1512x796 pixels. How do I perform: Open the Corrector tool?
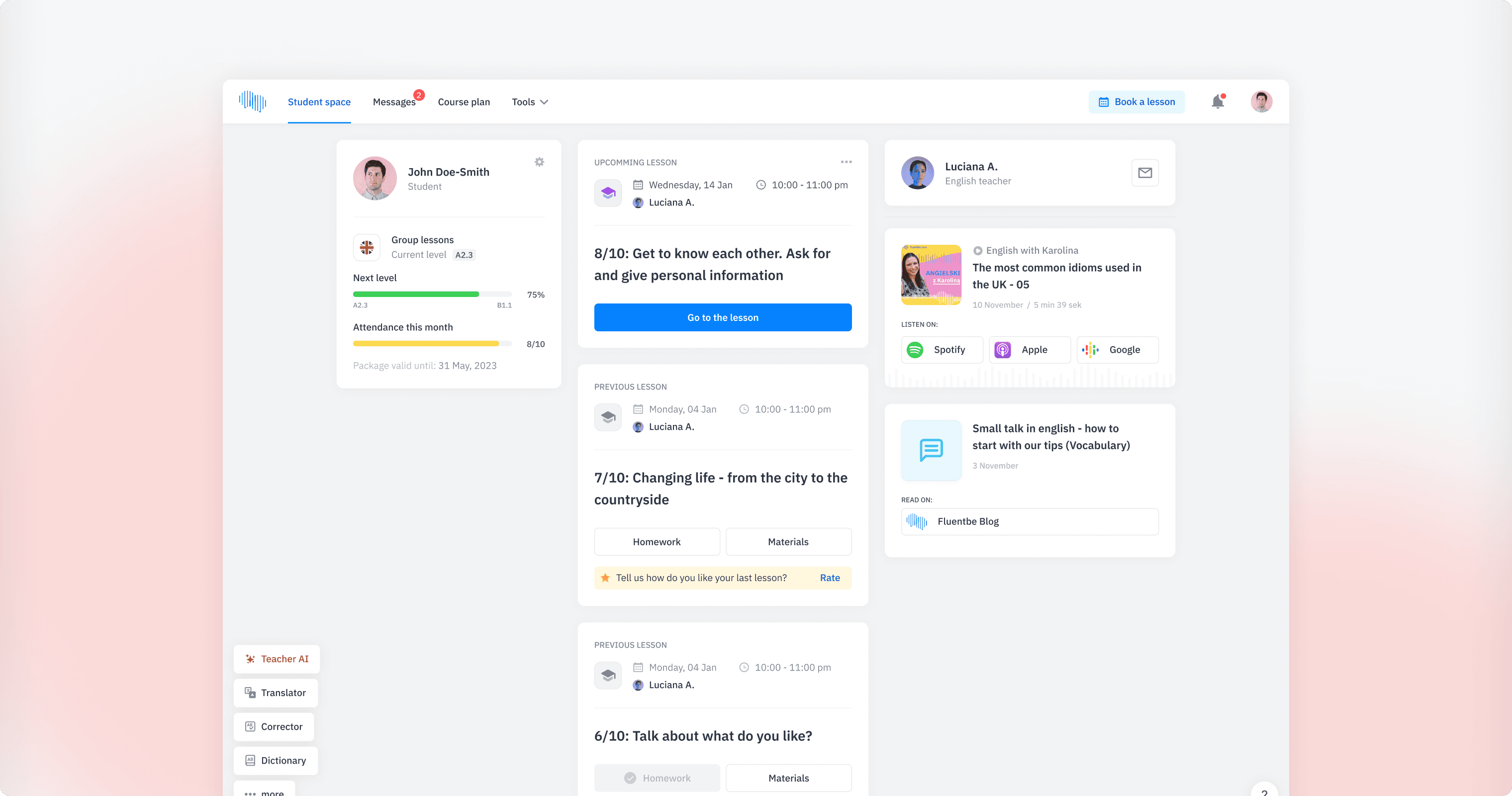tap(274, 727)
